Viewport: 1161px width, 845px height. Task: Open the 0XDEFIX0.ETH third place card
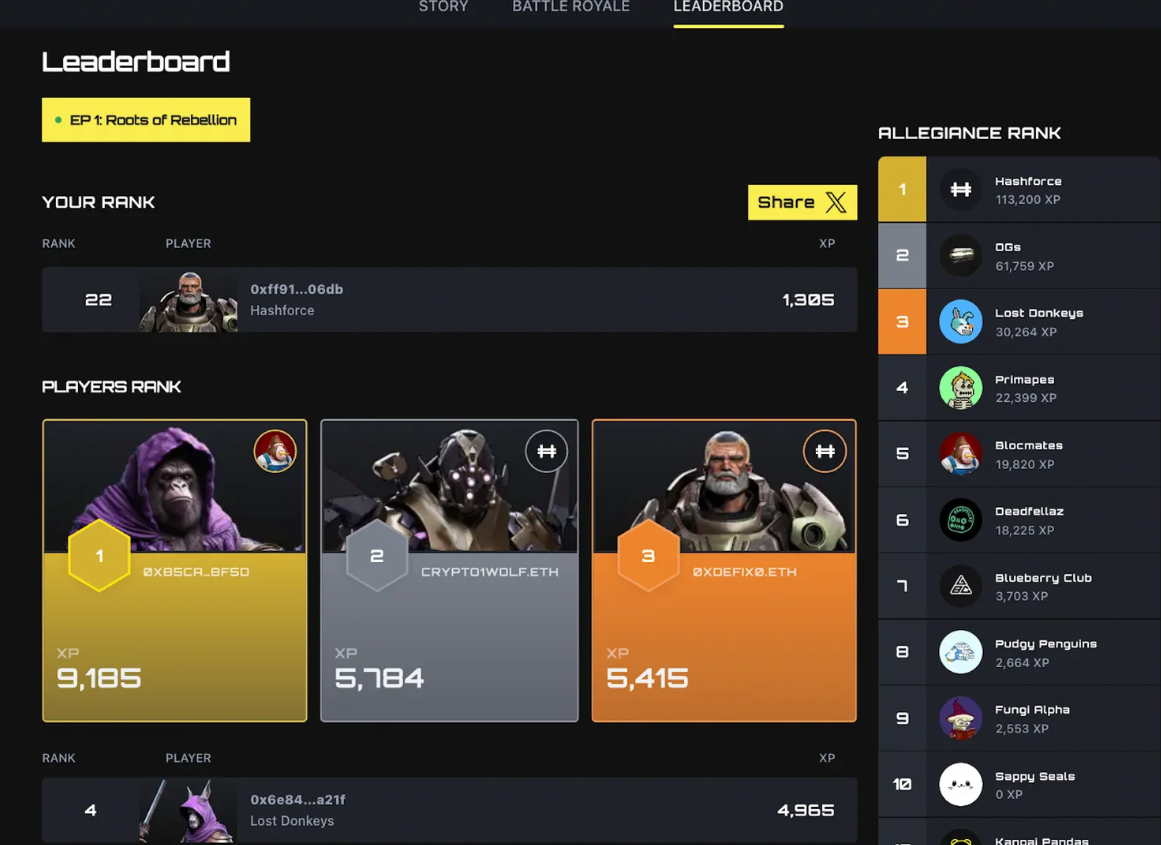(x=724, y=570)
